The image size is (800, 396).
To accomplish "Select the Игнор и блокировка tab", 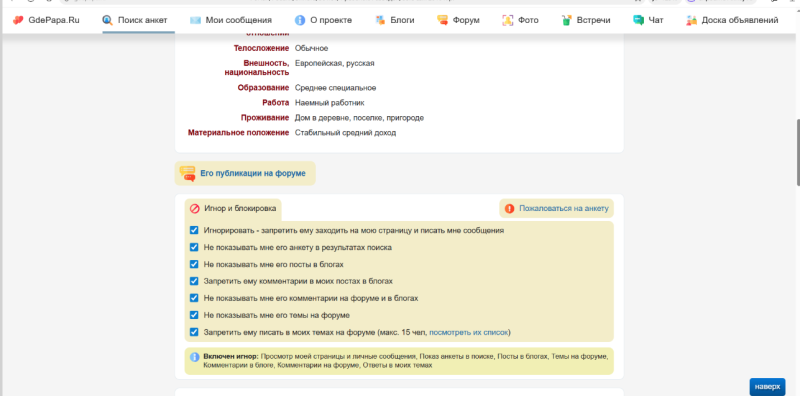I will (x=233, y=209).
